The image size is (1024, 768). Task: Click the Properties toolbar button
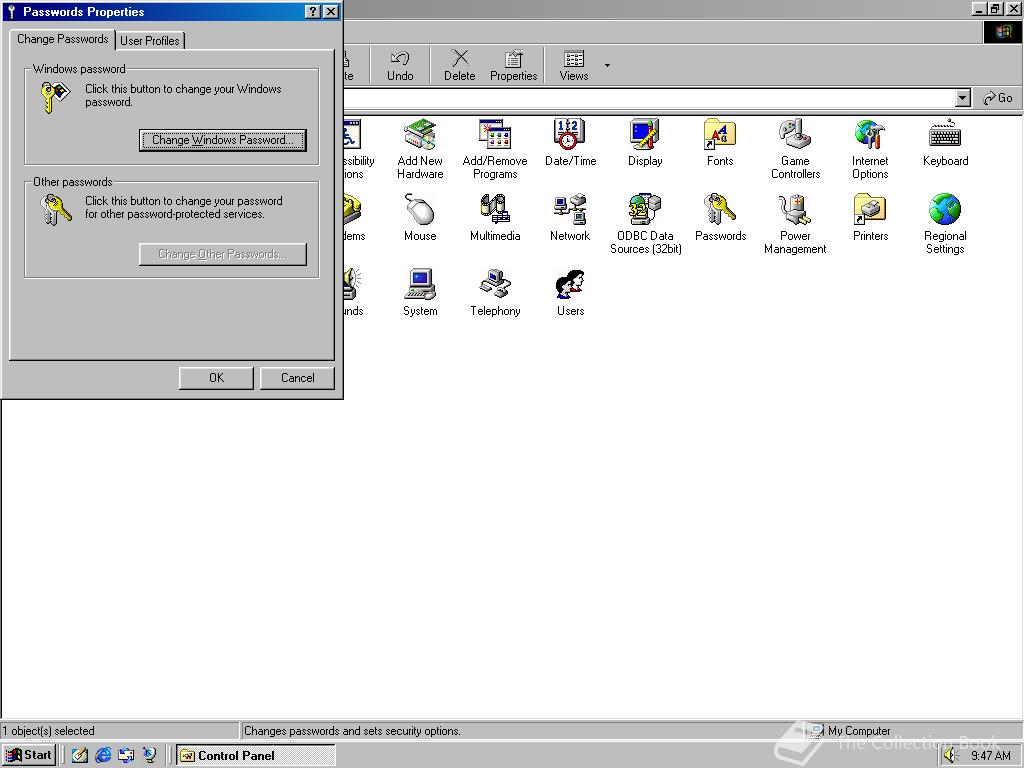(x=513, y=66)
